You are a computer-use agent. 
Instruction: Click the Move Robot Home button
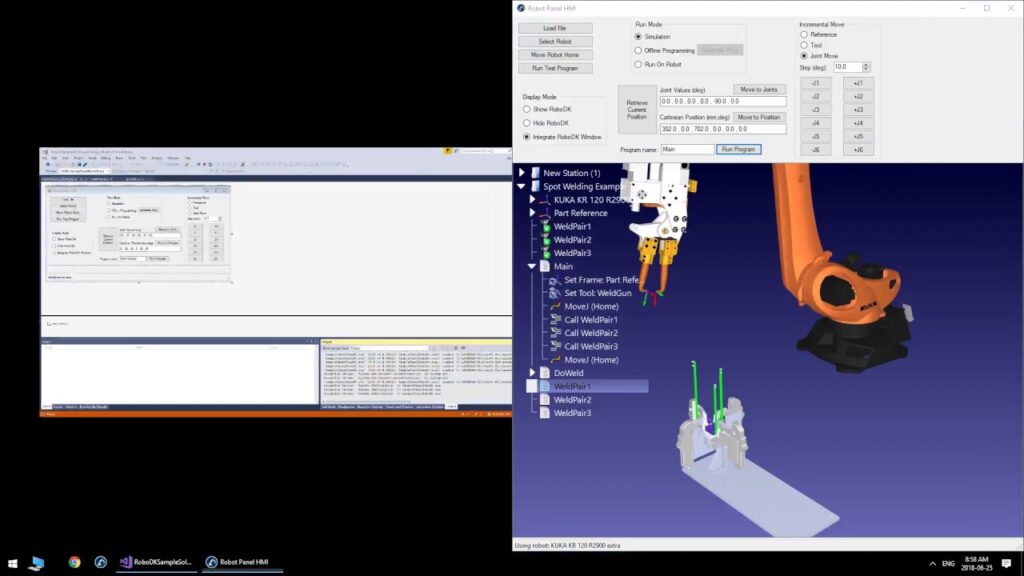[x=555, y=55]
